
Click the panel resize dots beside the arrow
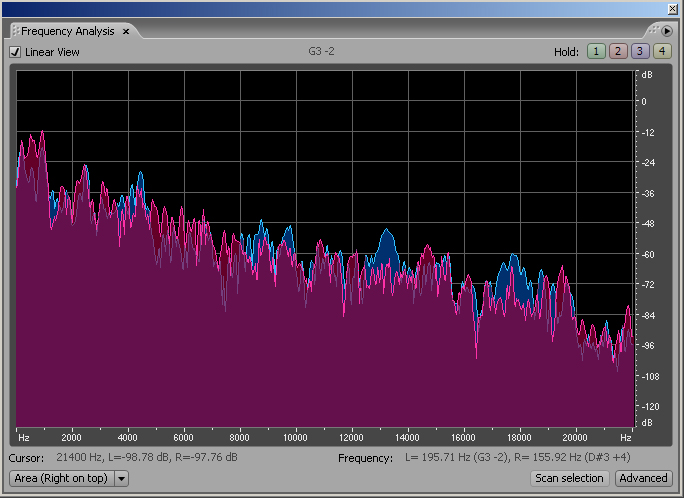[653, 30]
